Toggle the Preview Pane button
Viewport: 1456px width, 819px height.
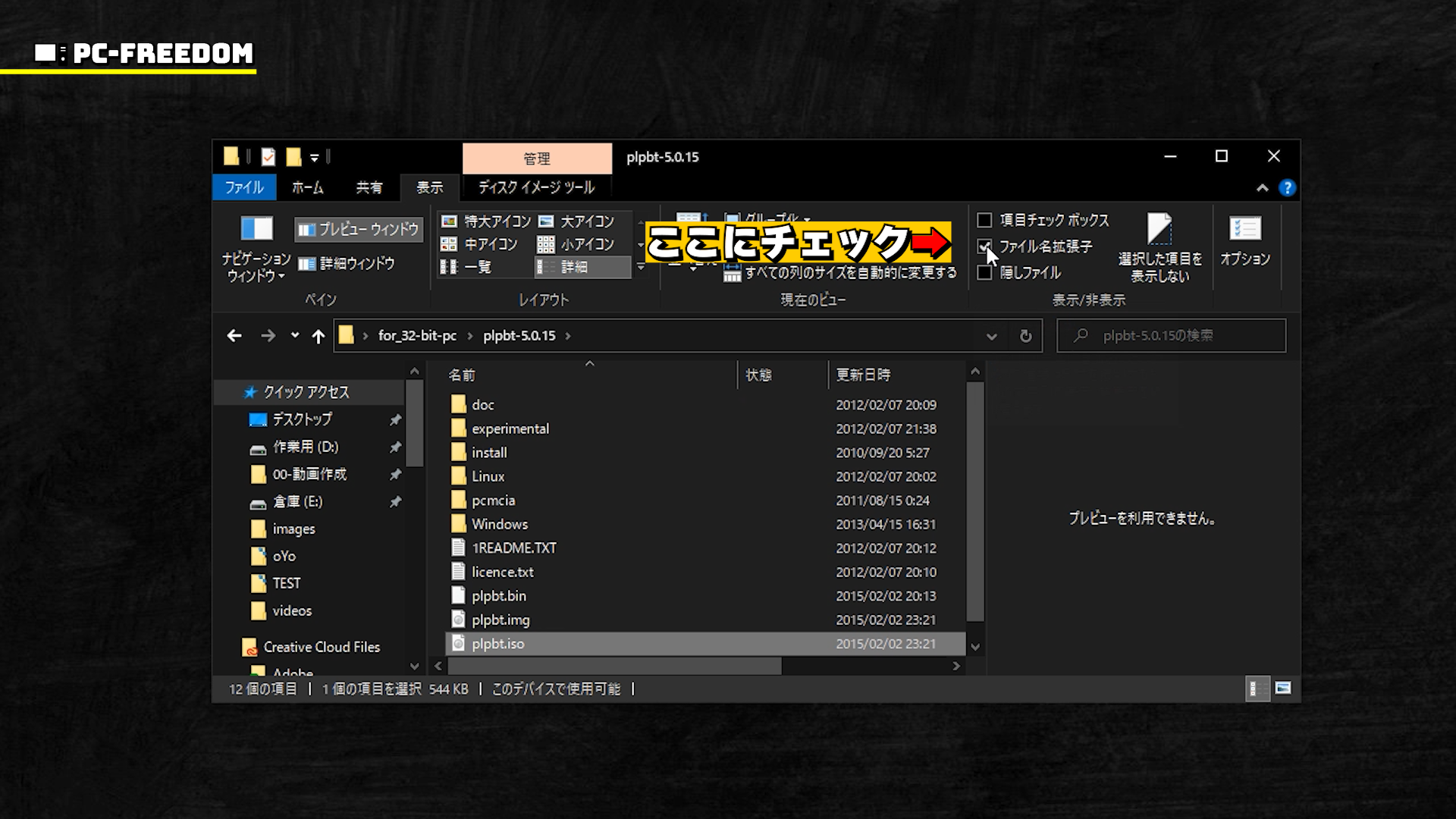click(x=359, y=229)
